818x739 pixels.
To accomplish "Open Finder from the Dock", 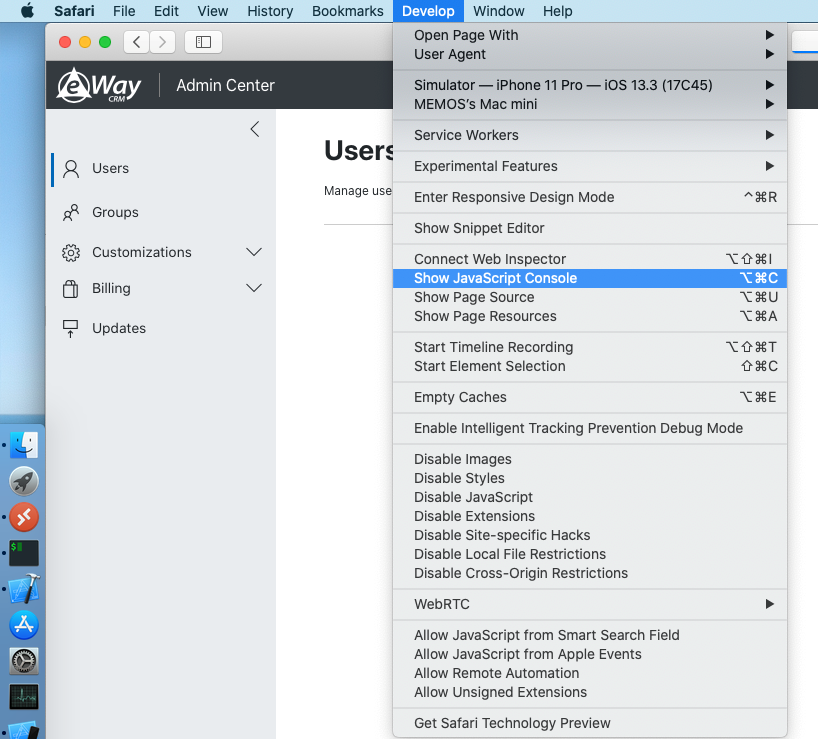I will pos(24,445).
